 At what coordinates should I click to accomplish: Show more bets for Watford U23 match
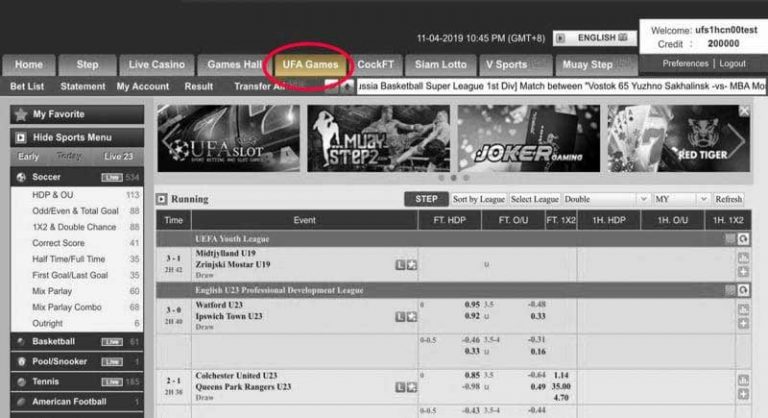pos(743,323)
